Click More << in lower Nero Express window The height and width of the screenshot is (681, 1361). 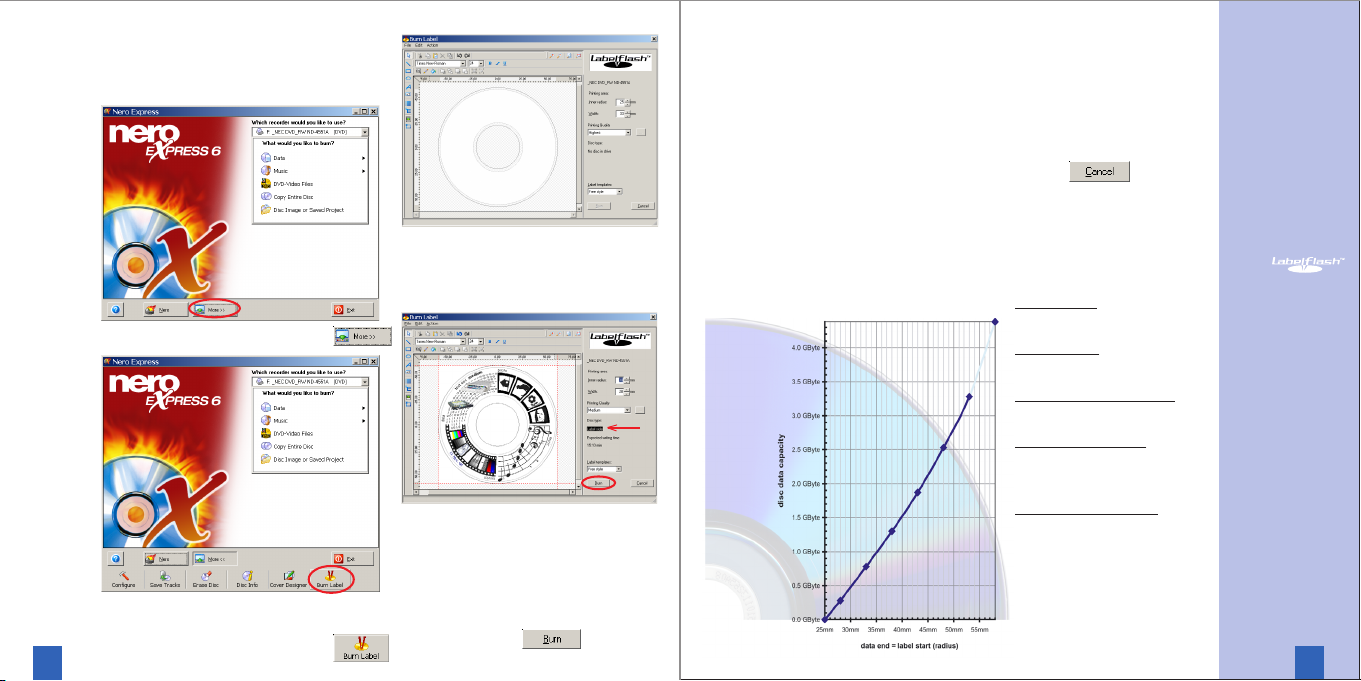[x=216, y=559]
